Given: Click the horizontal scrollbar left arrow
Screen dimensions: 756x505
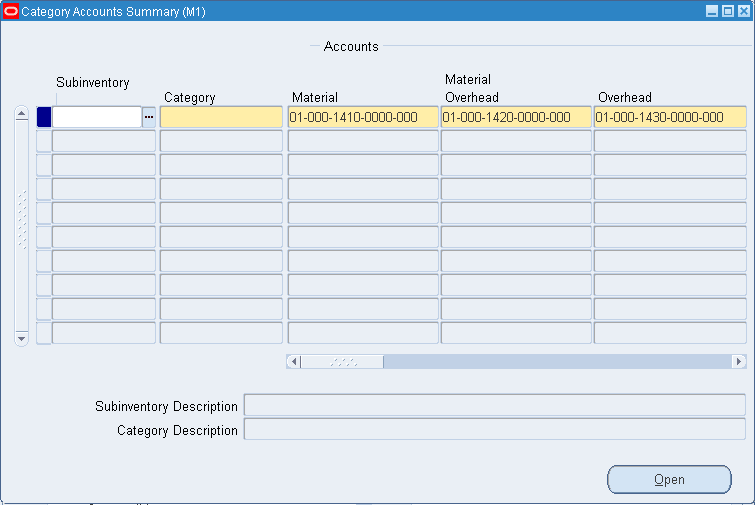Looking at the screenshot, I should (294, 361).
